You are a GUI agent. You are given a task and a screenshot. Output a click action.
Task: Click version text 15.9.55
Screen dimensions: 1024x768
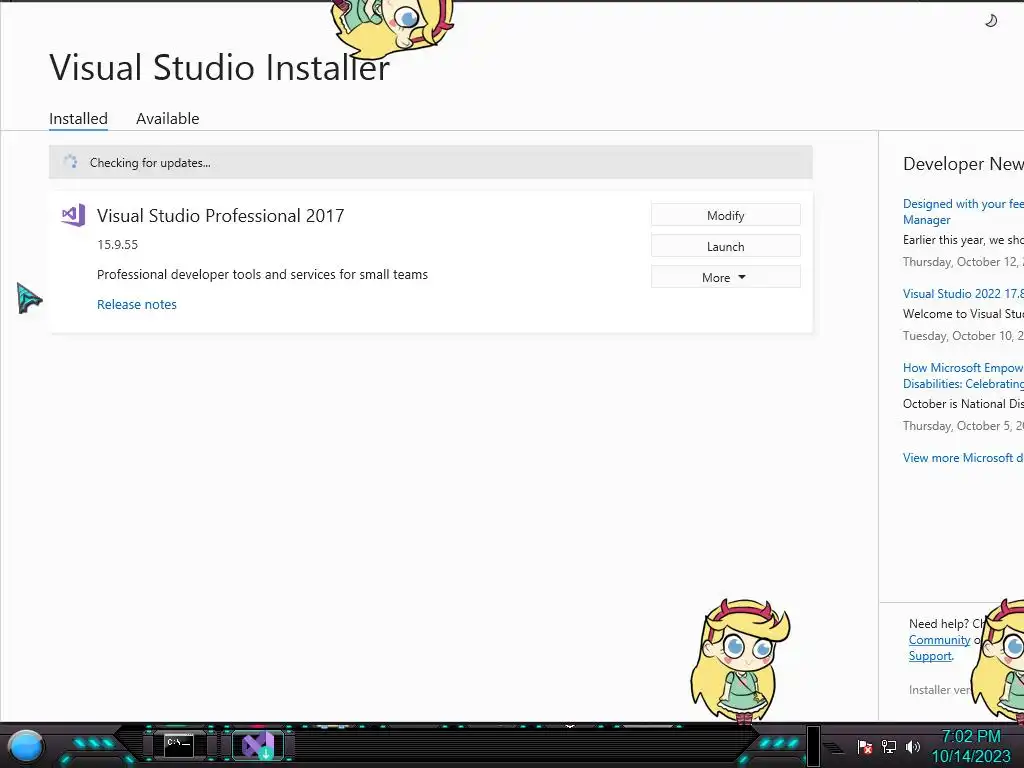click(x=118, y=245)
